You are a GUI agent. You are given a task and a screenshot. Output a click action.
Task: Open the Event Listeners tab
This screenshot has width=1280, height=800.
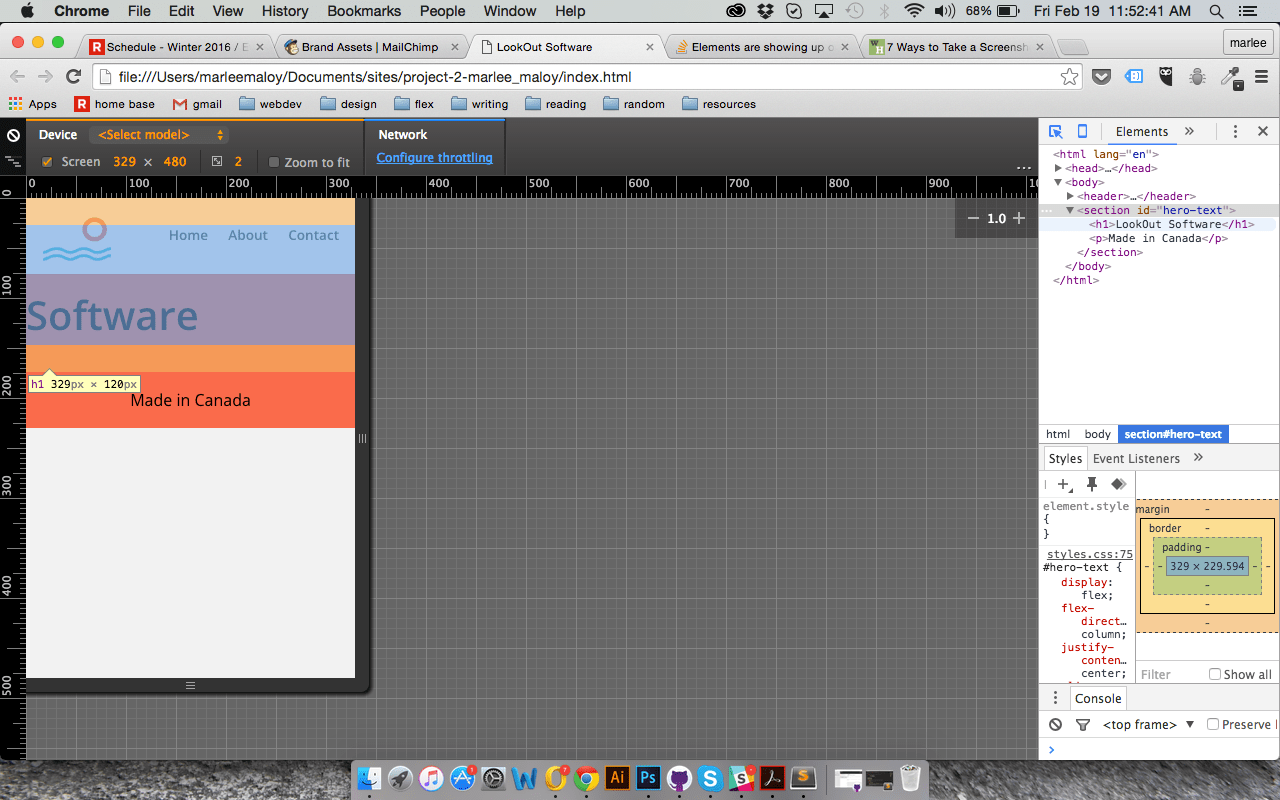click(x=1136, y=458)
